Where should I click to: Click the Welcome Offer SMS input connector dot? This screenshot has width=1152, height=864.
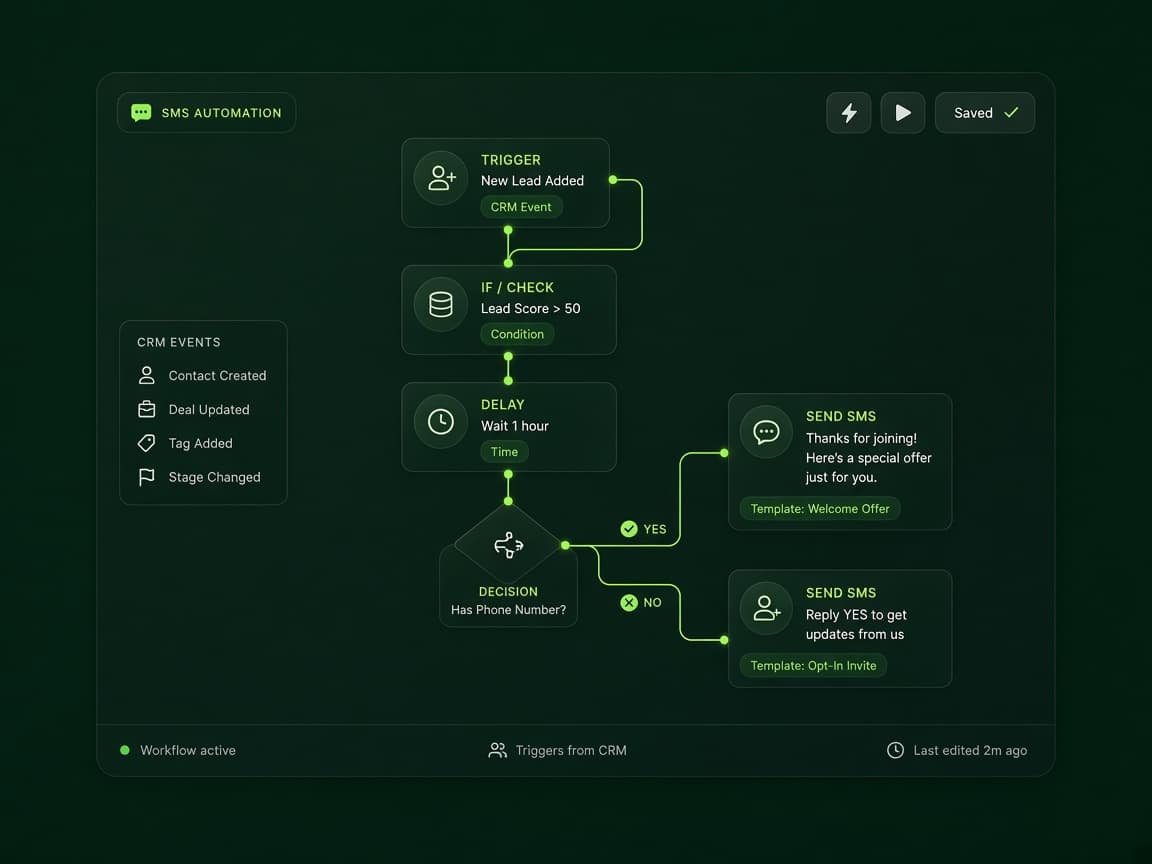(724, 453)
